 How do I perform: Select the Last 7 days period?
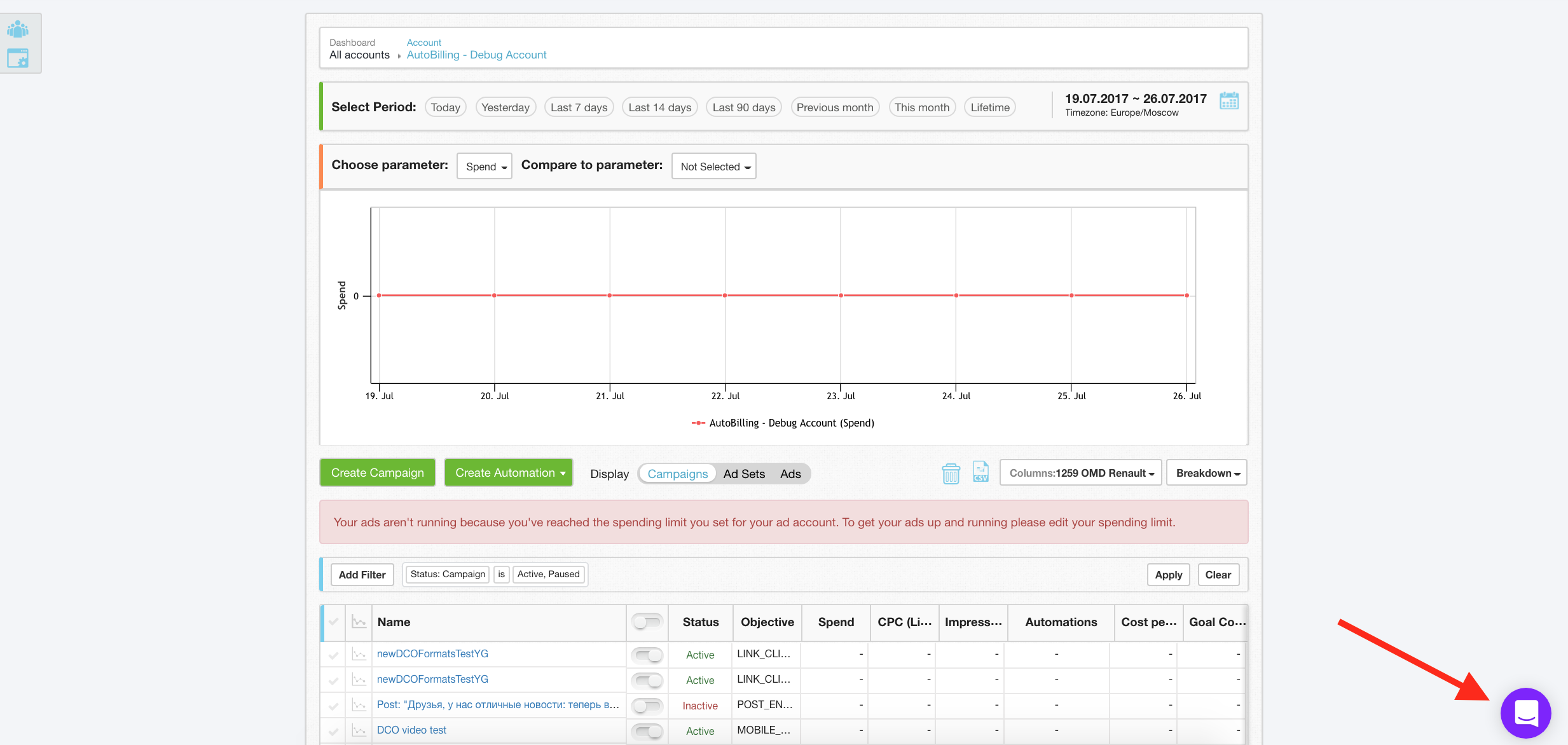click(x=579, y=107)
